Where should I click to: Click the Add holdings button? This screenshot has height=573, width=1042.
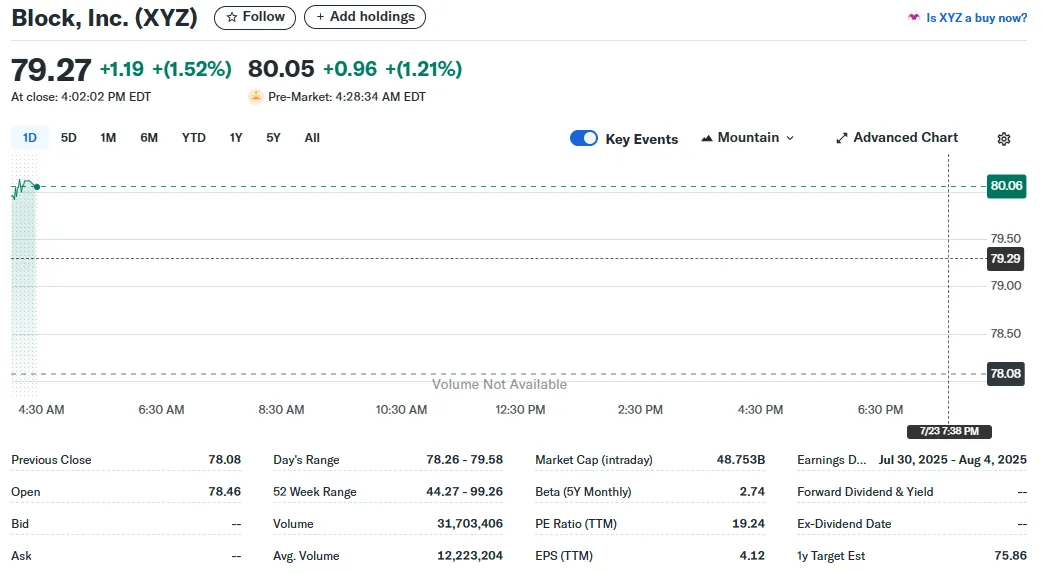pos(365,17)
